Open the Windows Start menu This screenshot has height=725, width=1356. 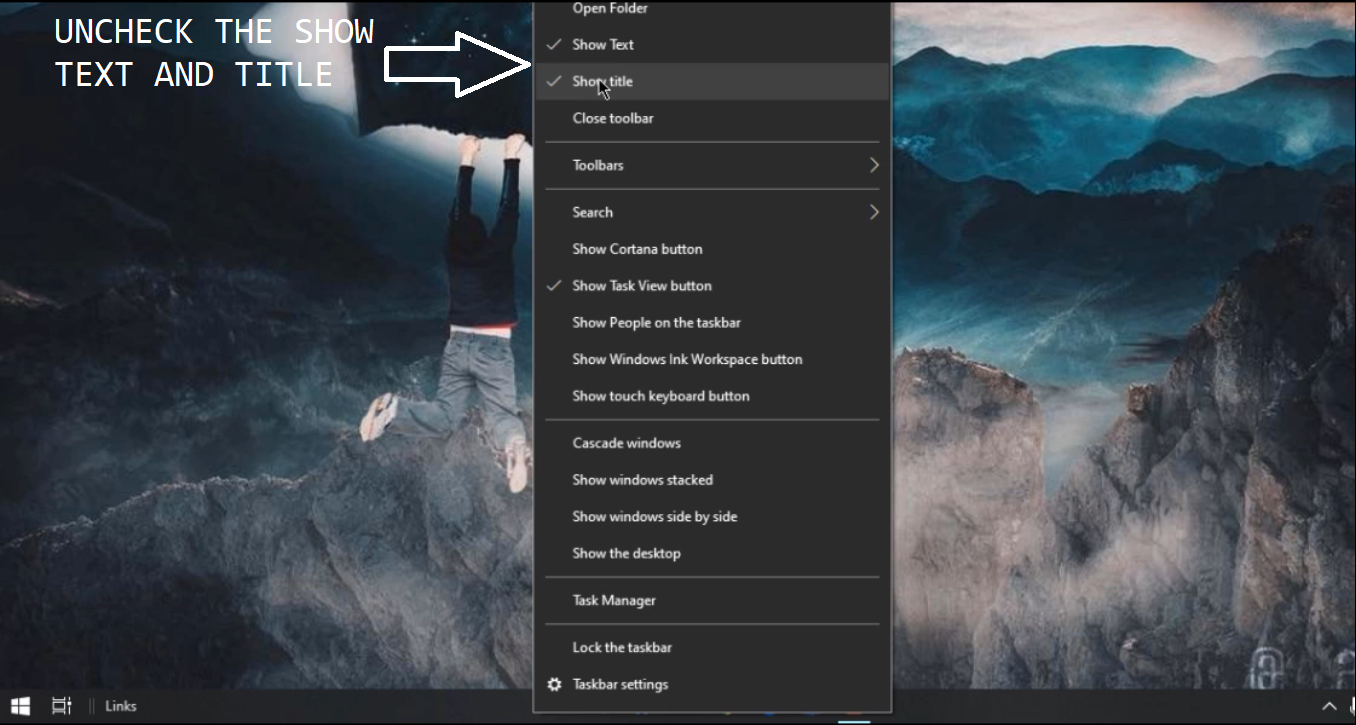point(20,706)
